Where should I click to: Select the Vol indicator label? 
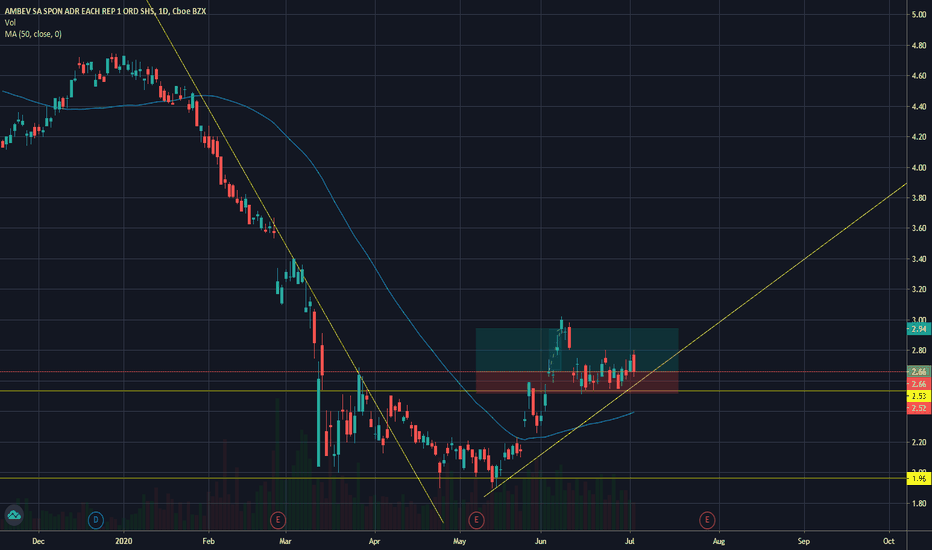[x=10, y=23]
